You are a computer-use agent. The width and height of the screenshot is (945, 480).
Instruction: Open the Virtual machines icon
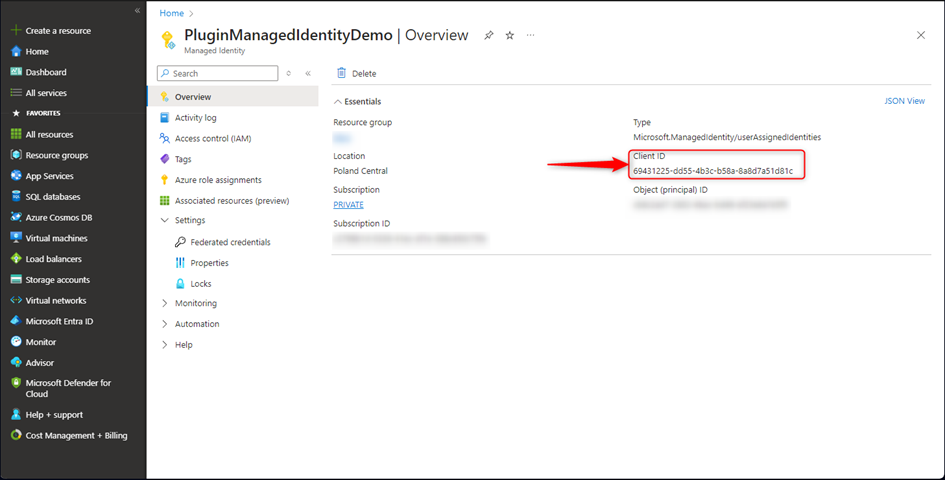click(x=16, y=238)
